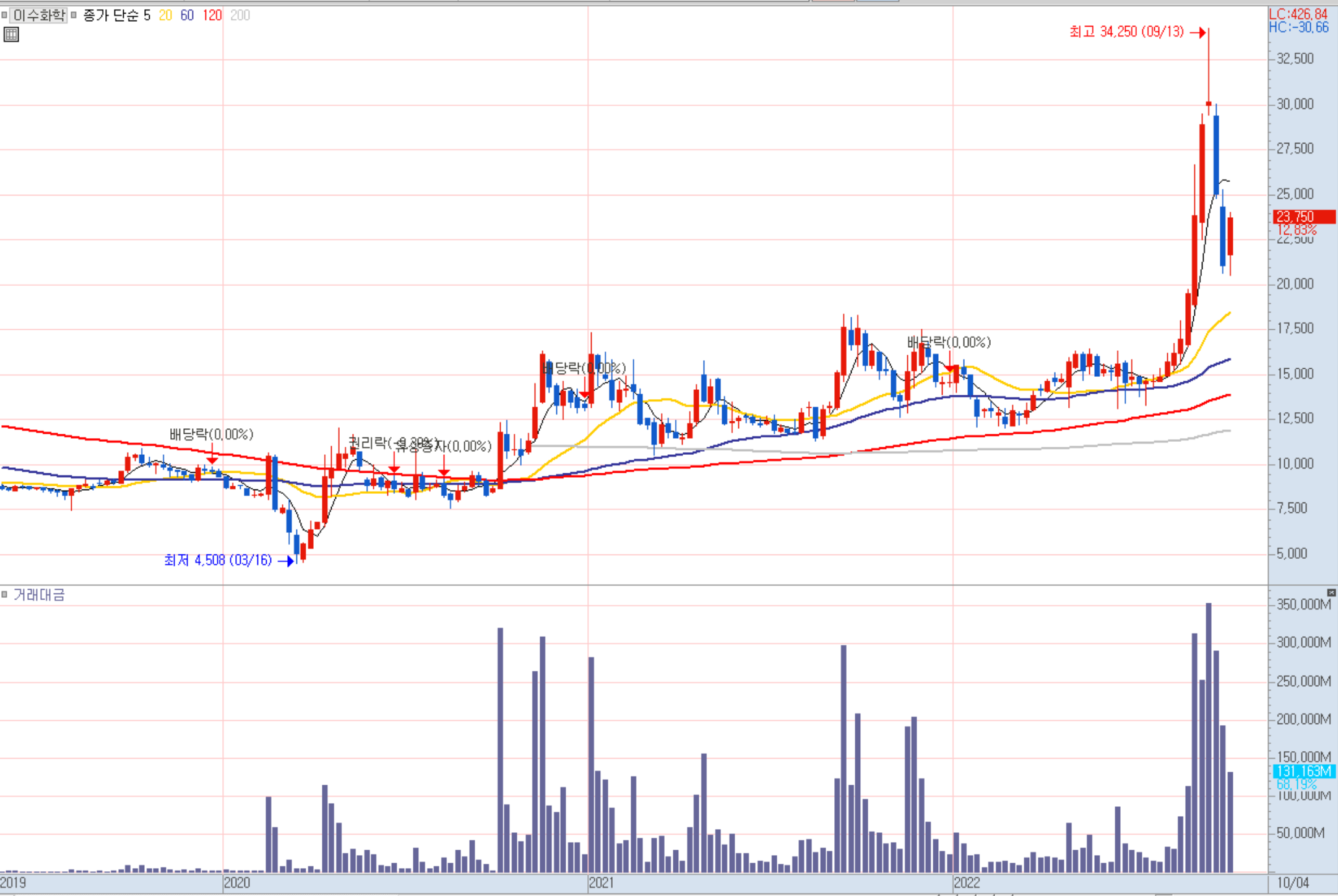Click the 유상증자 event arrow marker
This screenshot has height=896, width=1338.
click(x=444, y=473)
